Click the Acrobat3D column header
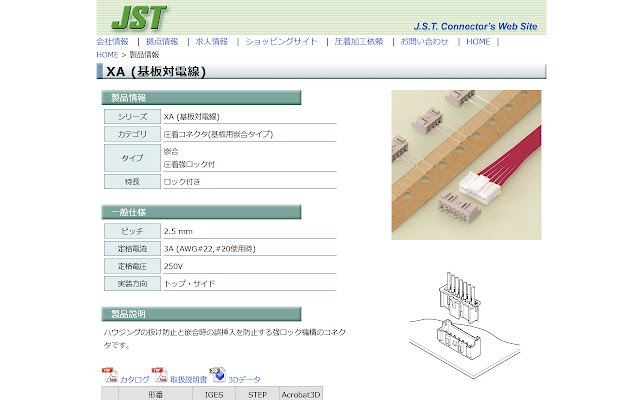The image size is (640, 400). 301,394
